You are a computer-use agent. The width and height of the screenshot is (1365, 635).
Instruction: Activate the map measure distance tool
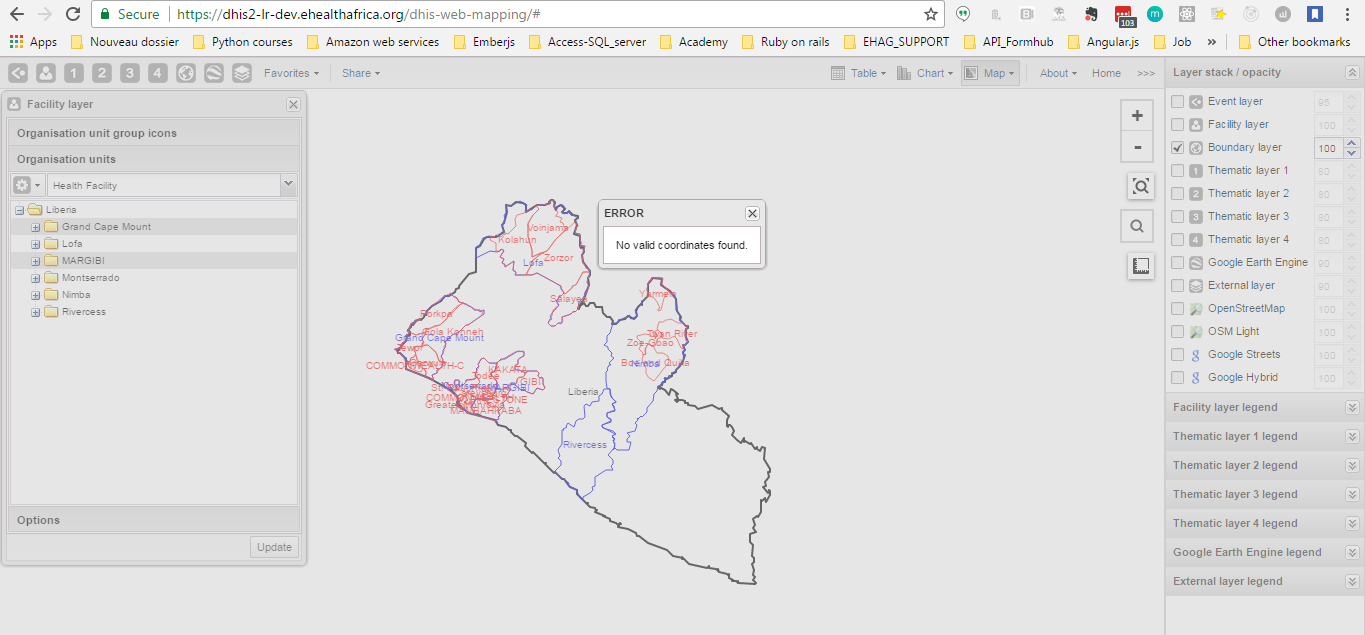pyautogui.click(x=1140, y=266)
